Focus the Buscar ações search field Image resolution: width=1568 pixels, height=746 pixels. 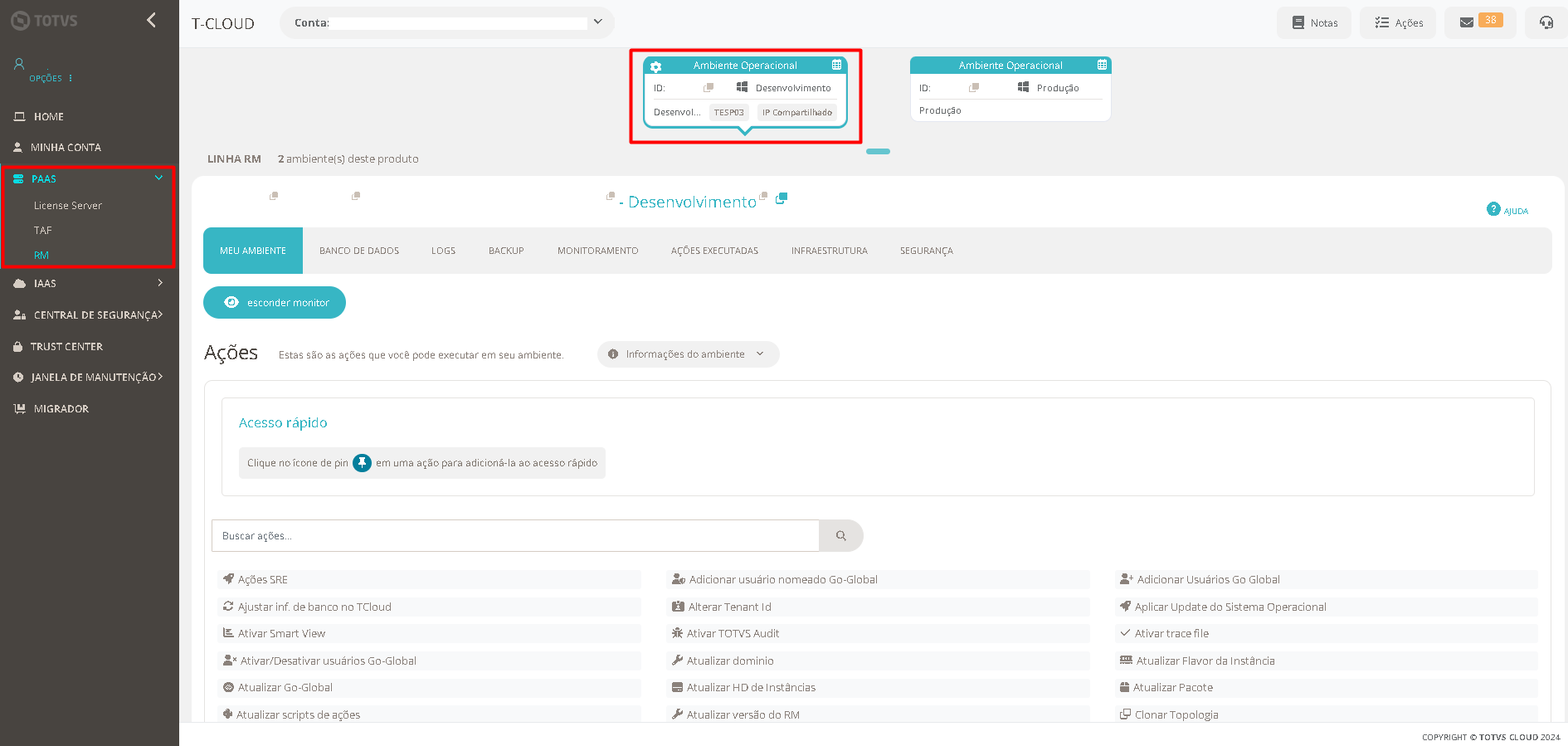point(515,536)
